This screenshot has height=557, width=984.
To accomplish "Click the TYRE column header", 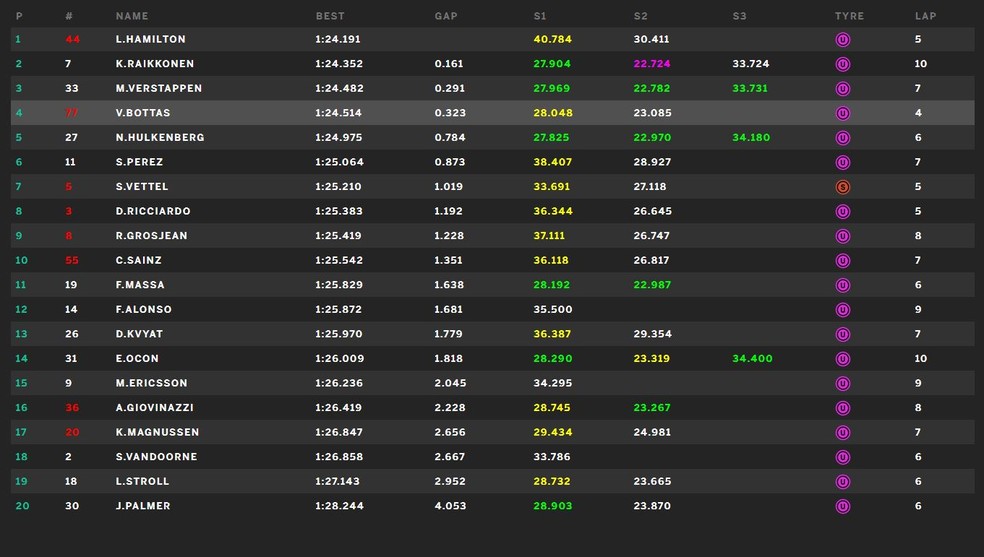I will point(849,16).
